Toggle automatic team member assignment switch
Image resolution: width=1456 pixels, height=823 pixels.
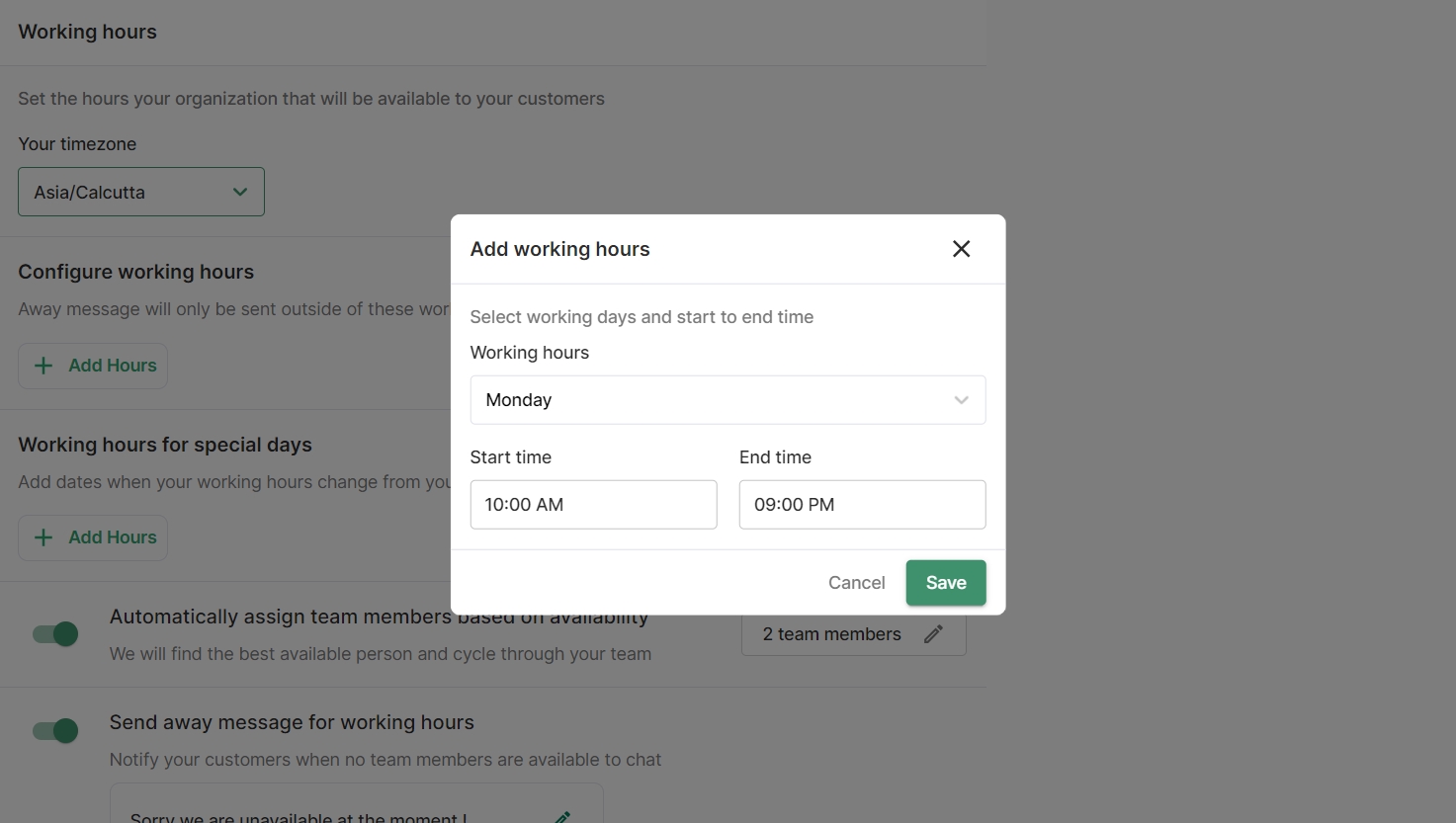[x=55, y=634]
